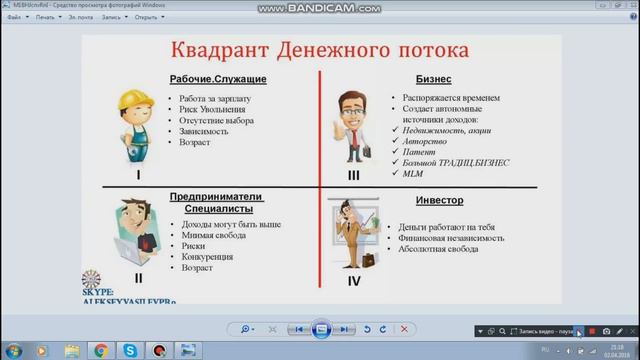The image size is (640, 360).
Task: Click the text Риск Увольнения
Action: (212, 109)
